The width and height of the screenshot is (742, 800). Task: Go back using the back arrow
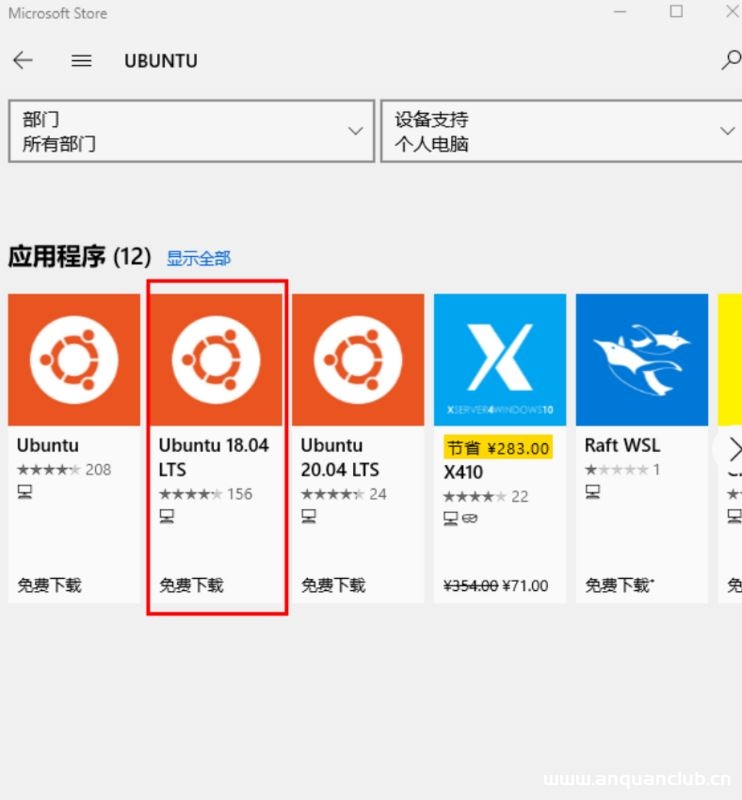[x=23, y=60]
